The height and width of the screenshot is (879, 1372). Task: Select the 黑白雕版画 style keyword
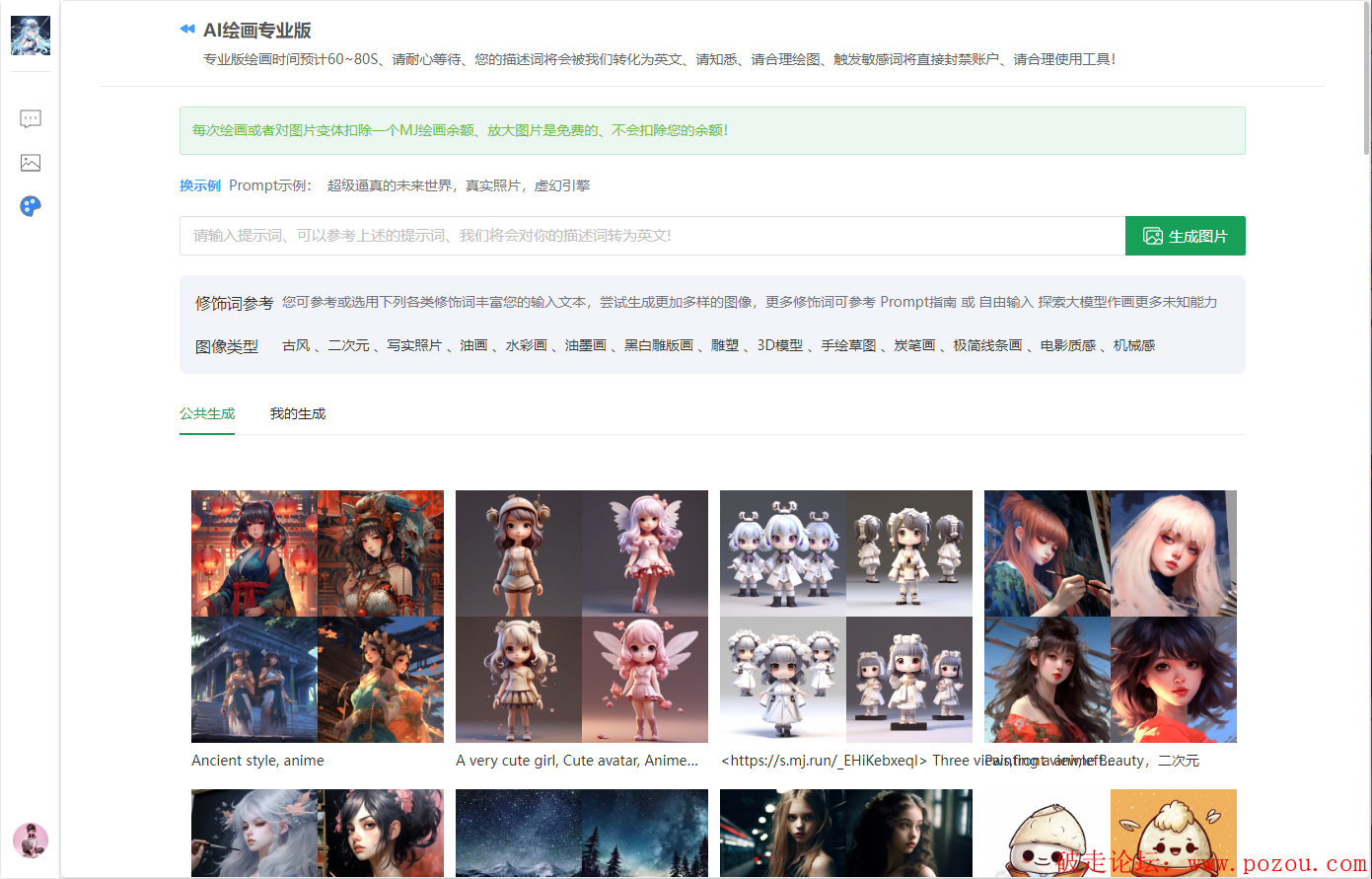(659, 345)
